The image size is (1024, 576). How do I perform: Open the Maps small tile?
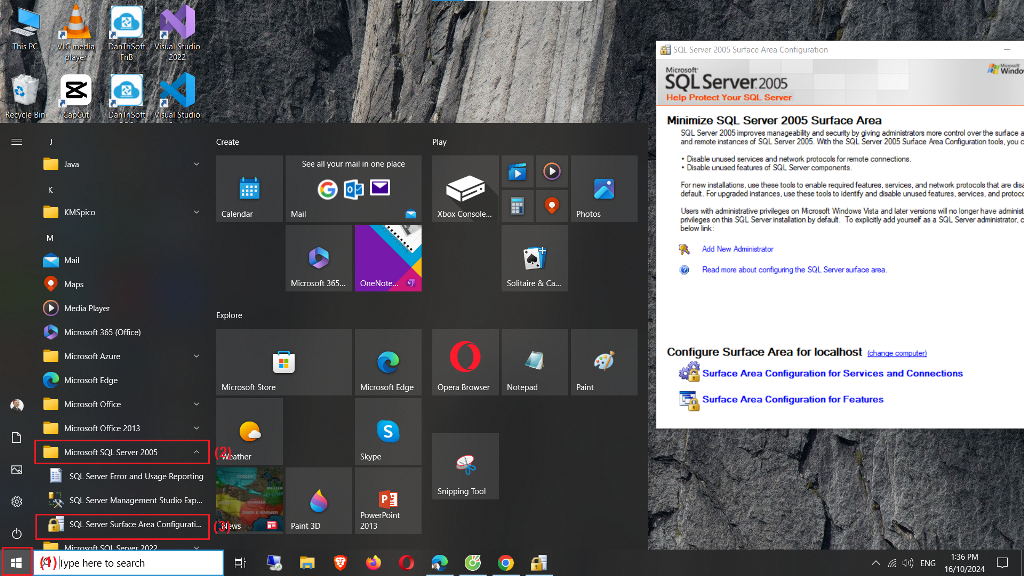pyautogui.click(x=552, y=206)
